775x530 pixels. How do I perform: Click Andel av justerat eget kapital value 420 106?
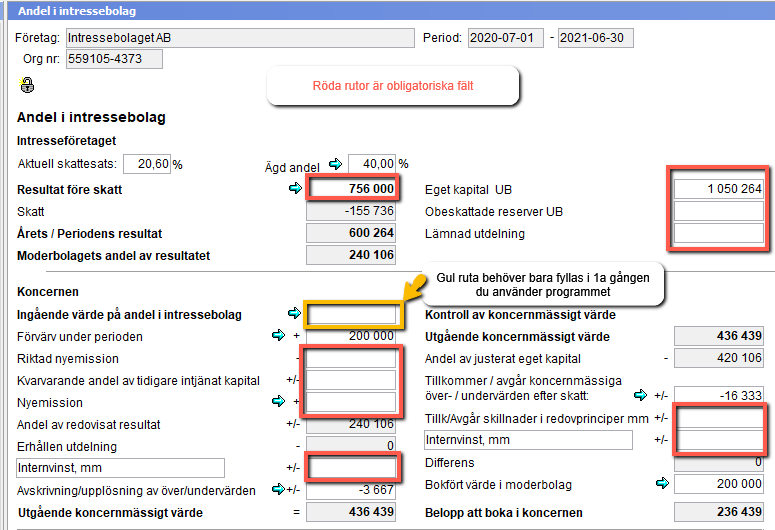coord(719,358)
